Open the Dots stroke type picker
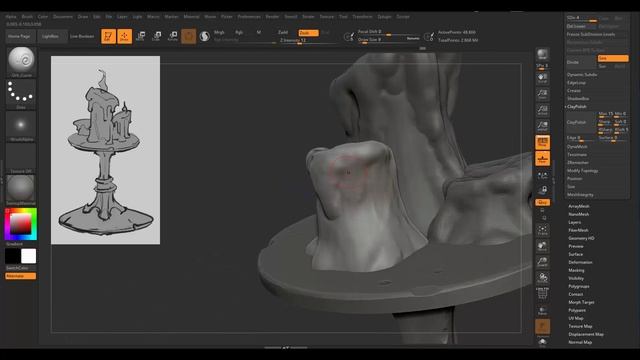The width and height of the screenshot is (640, 360). [21, 94]
